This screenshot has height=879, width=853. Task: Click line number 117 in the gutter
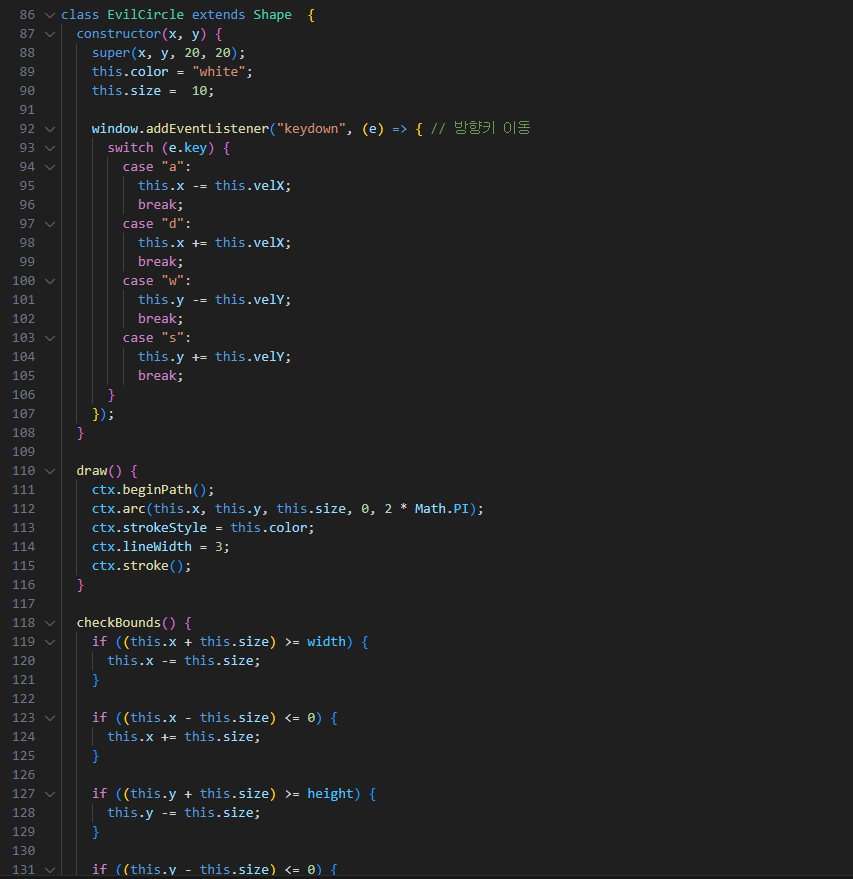point(24,604)
